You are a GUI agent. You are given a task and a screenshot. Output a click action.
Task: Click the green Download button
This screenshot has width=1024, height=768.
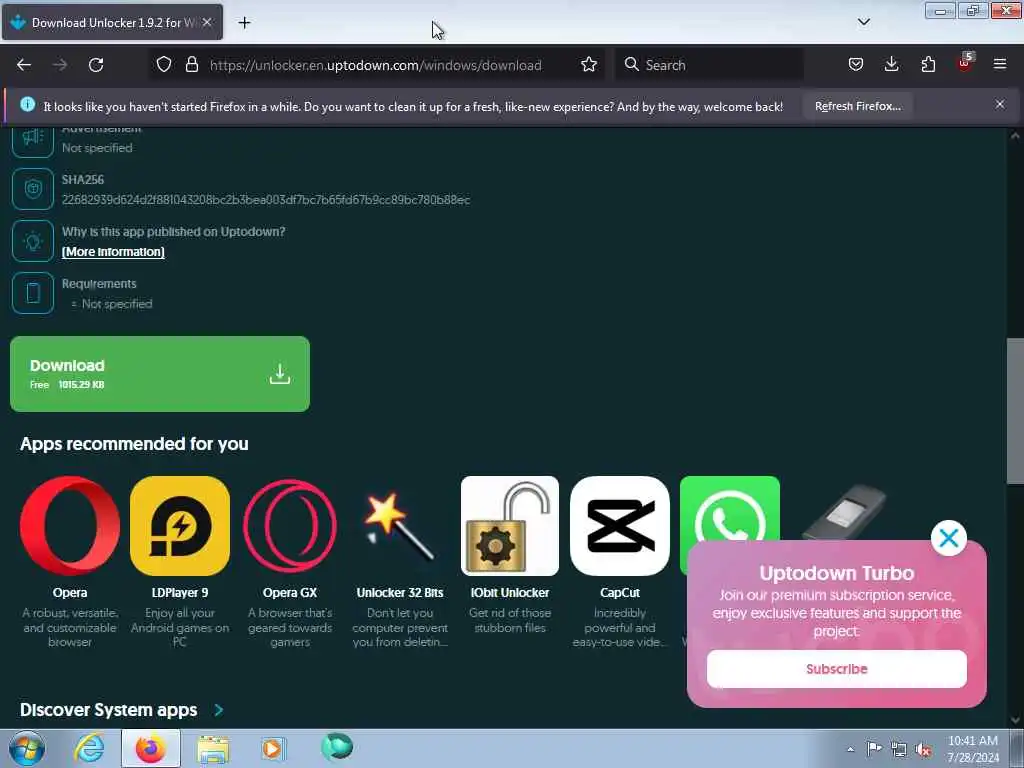(160, 374)
